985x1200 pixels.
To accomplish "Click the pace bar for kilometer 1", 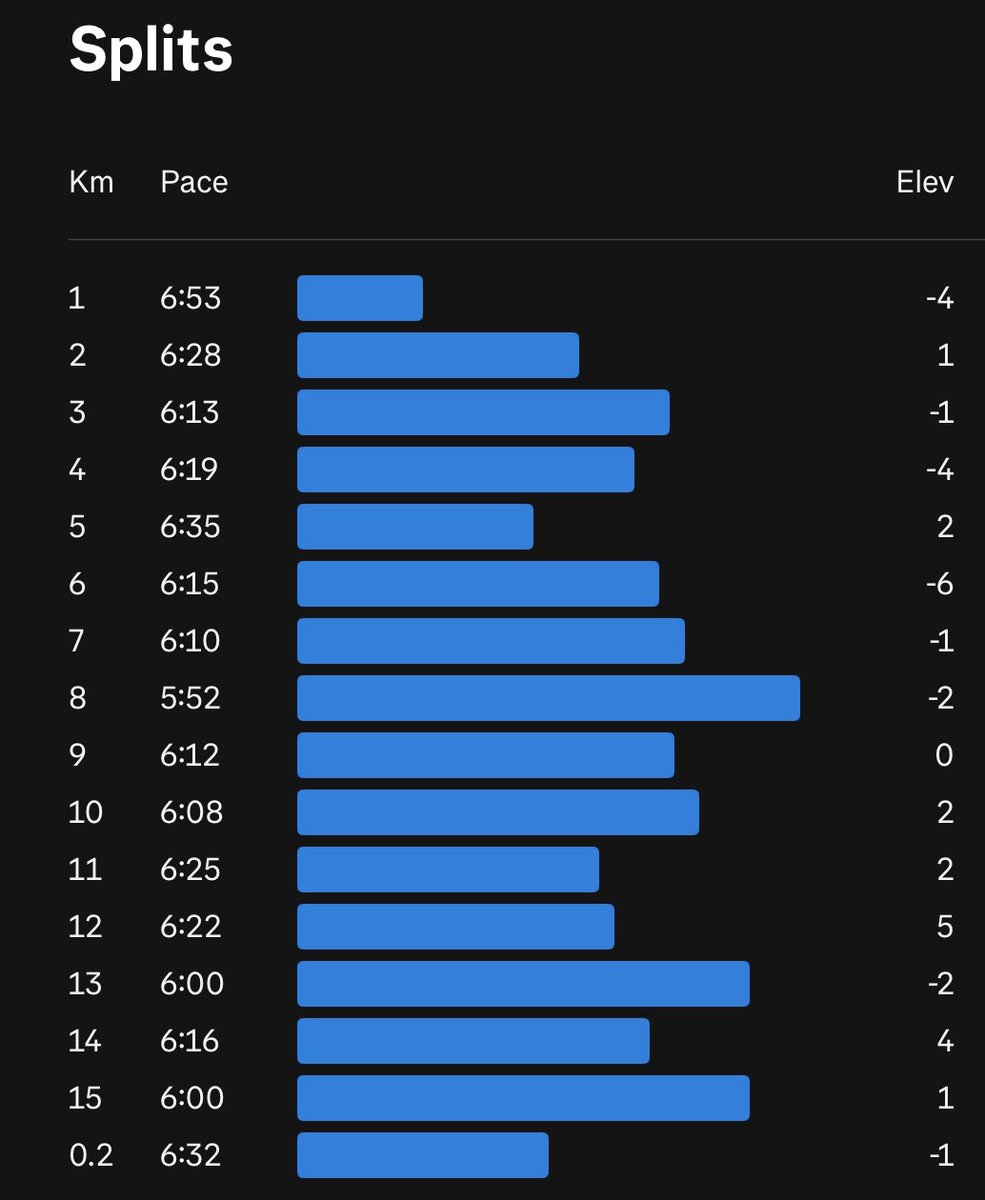I will [x=360, y=298].
